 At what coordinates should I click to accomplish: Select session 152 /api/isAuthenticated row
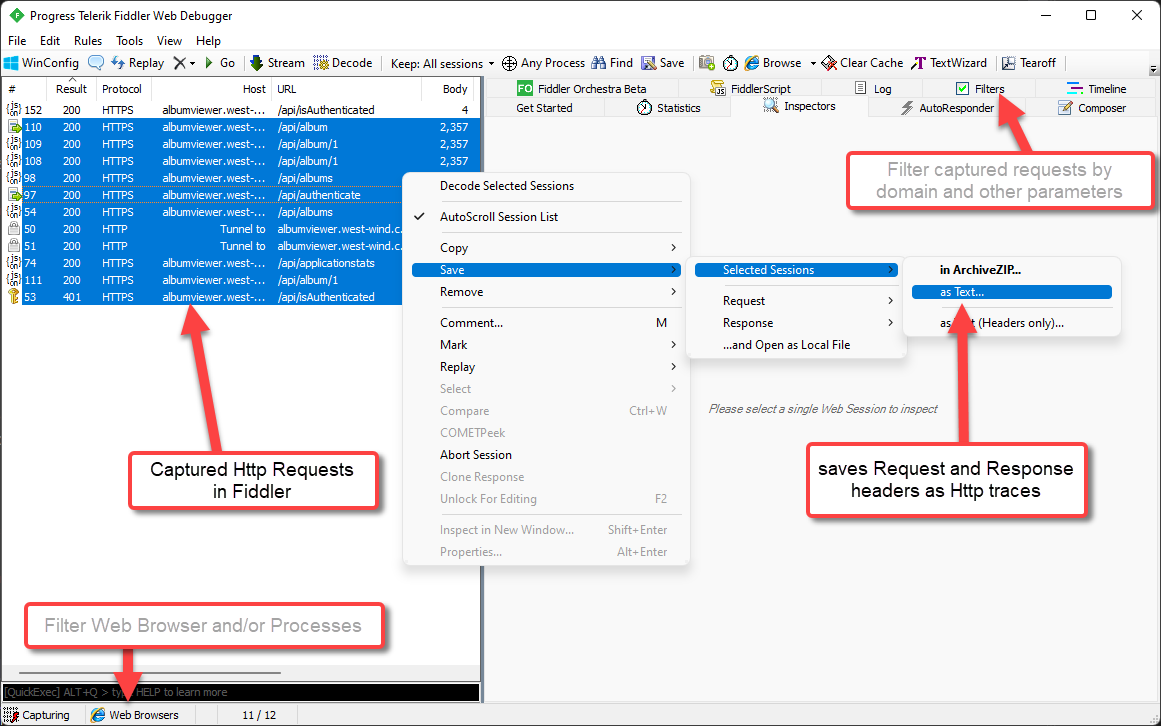pyautogui.click(x=240, y=110)
